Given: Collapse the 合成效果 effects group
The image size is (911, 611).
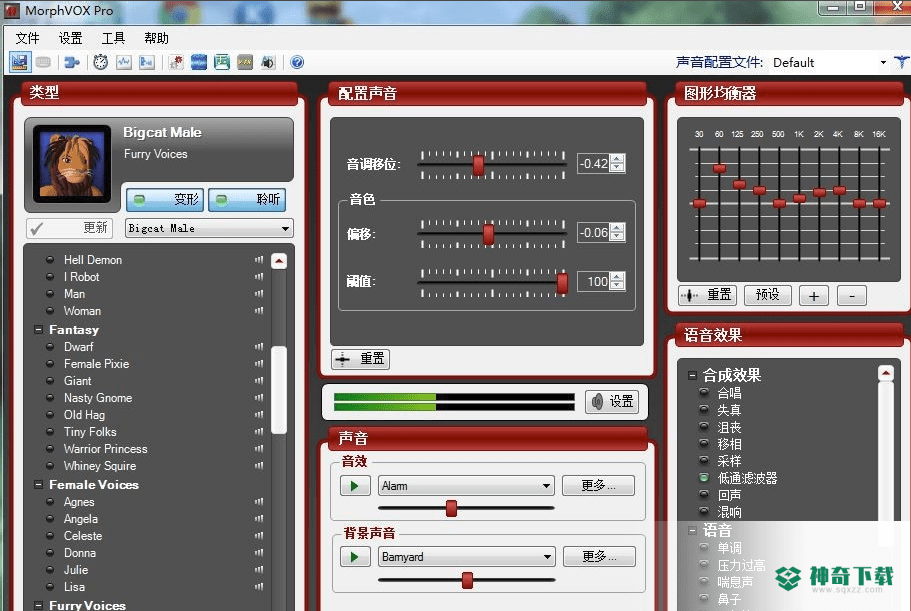Looking at the screenshot, I should pyautogui.click(x=692, y=375).
